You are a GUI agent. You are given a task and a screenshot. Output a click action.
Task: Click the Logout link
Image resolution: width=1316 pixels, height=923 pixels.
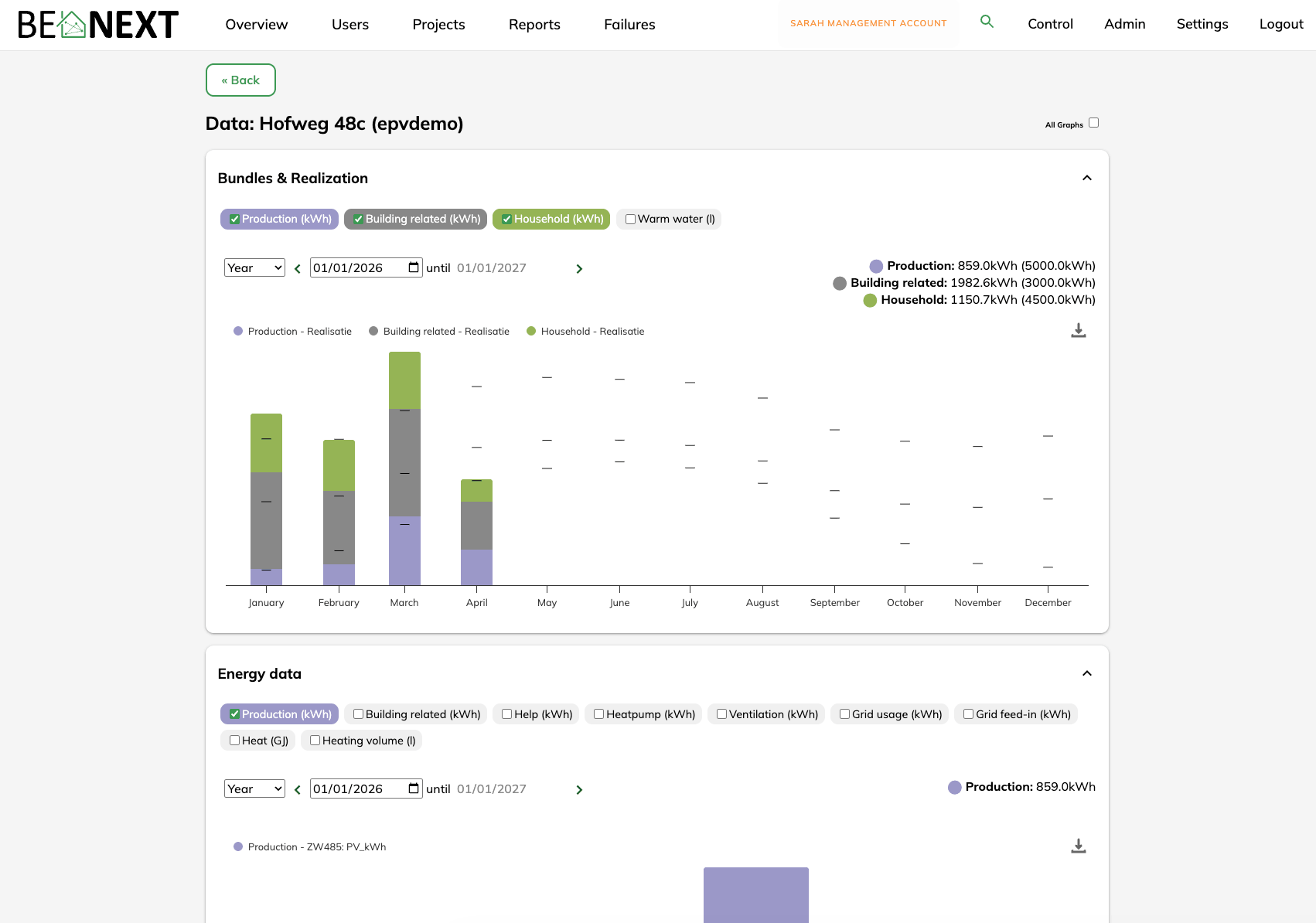(1280, 24)
